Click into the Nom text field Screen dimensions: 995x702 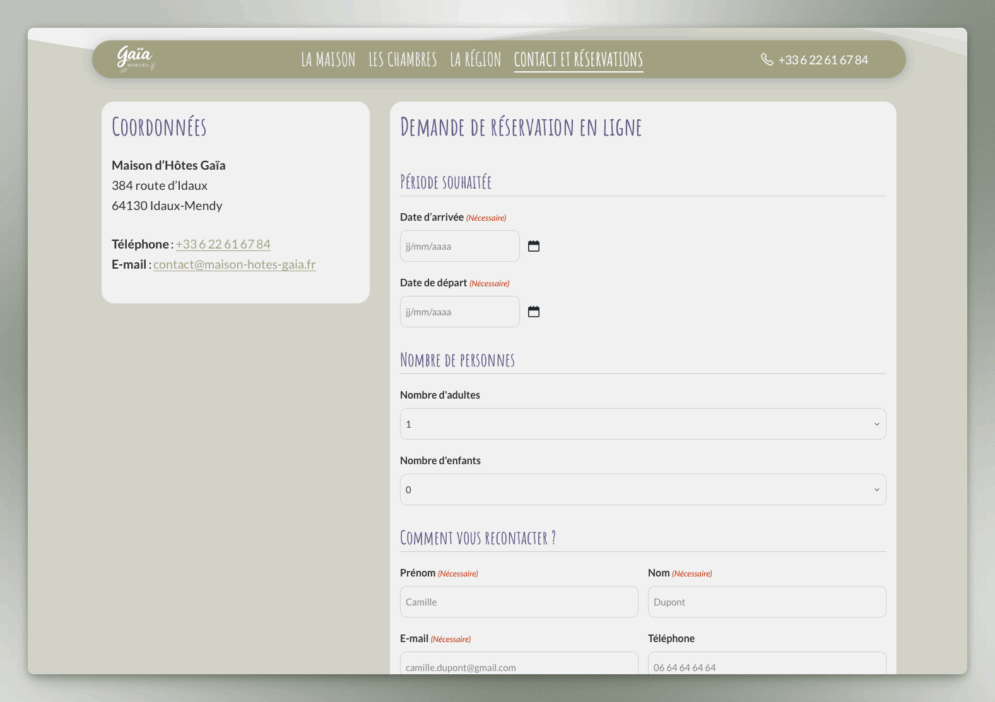(x=766, y=602)
